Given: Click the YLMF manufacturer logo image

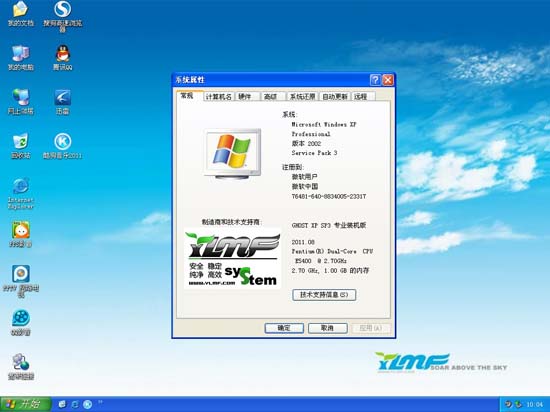Looking at the screenshot, I should (233, 258).
